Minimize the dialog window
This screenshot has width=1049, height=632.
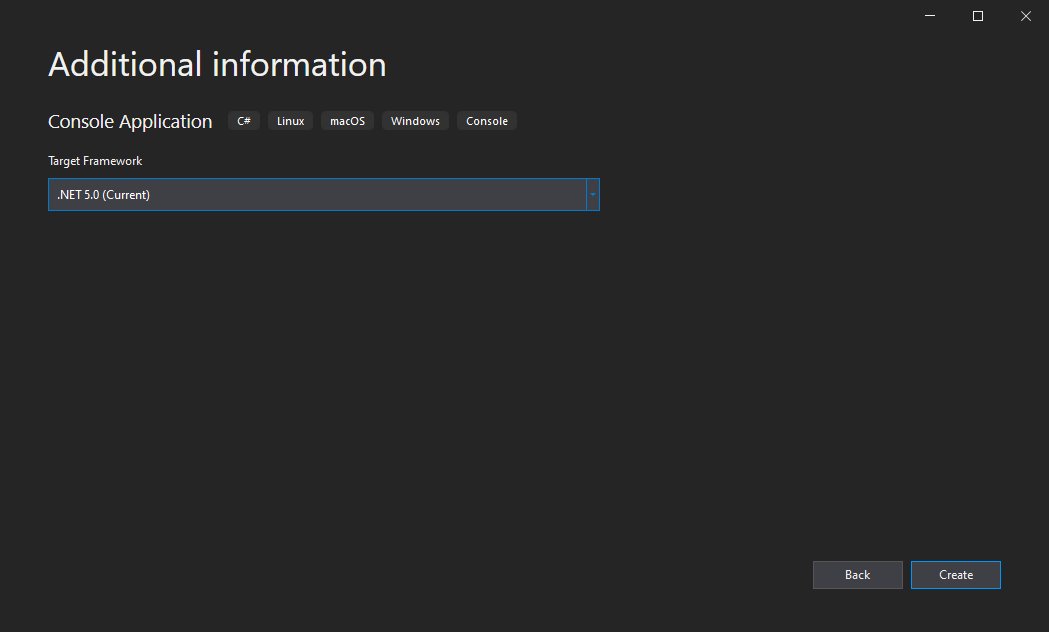[x=930, y=15]
